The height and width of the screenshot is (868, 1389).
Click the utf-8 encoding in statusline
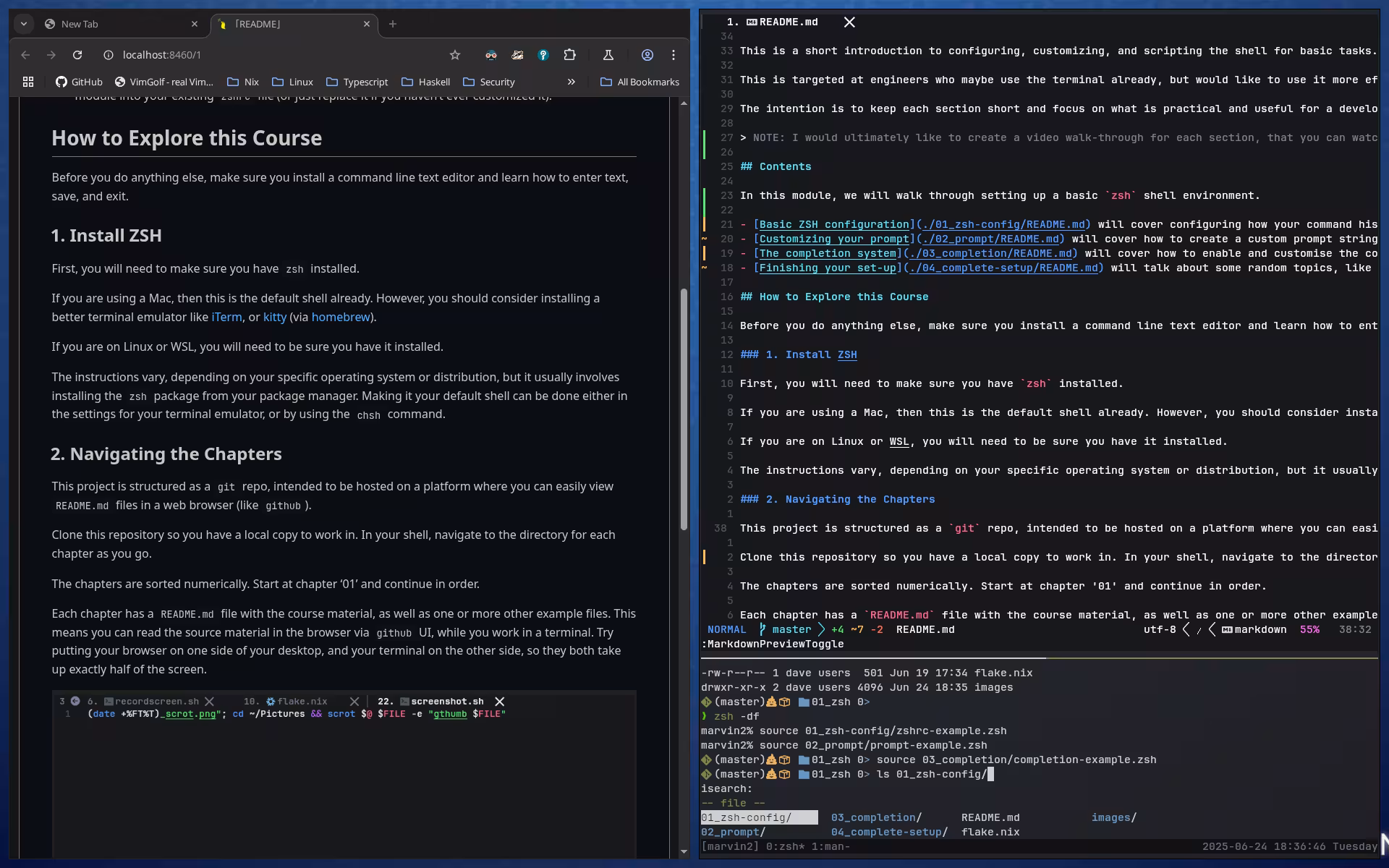click(1160, 629)
